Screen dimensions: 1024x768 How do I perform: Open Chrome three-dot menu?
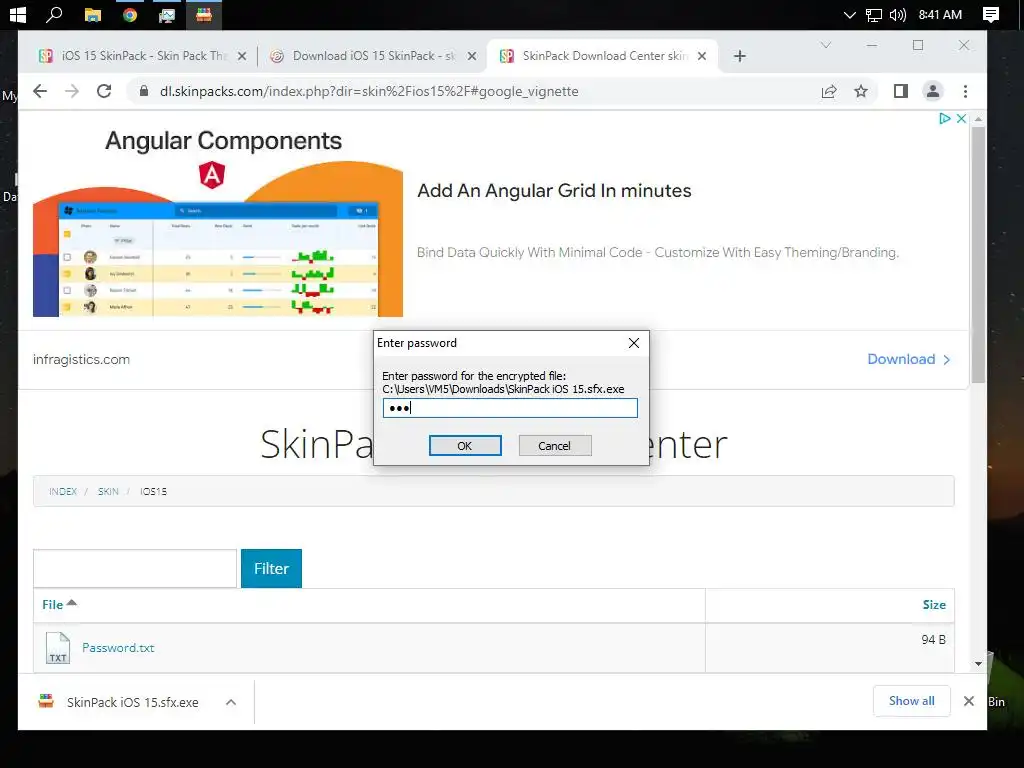(x=965, y=91)
